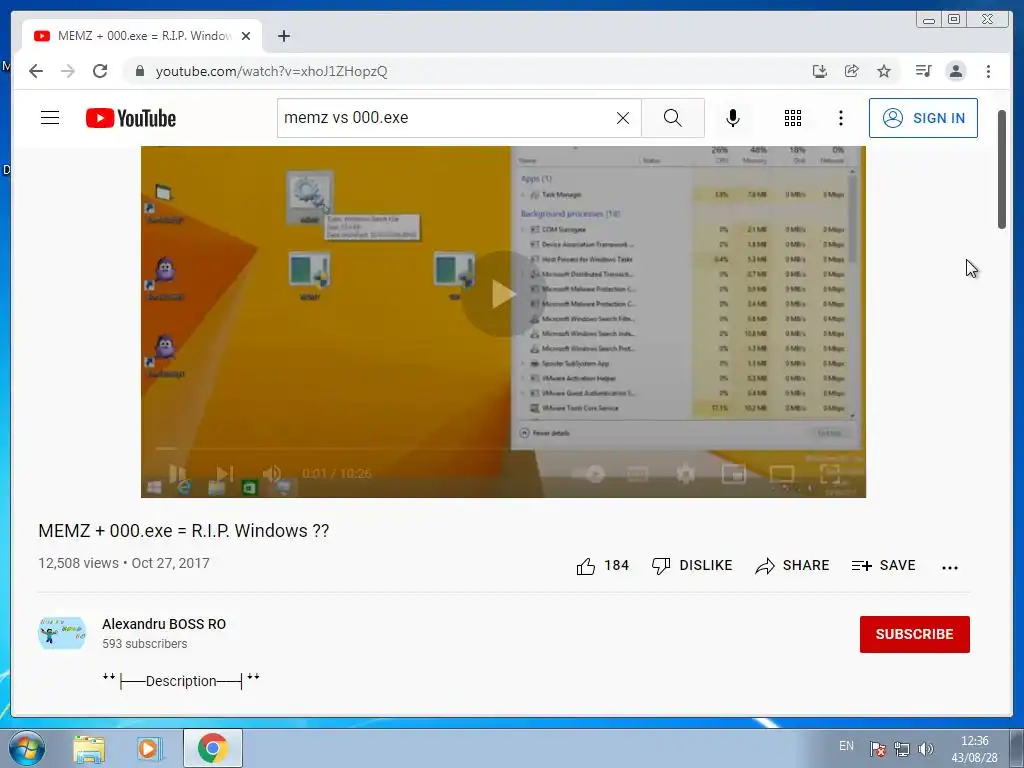Subscribe to the channel
Image resolution: width=1024 pixels, height=768 pixels.
[x=914, y=634]
